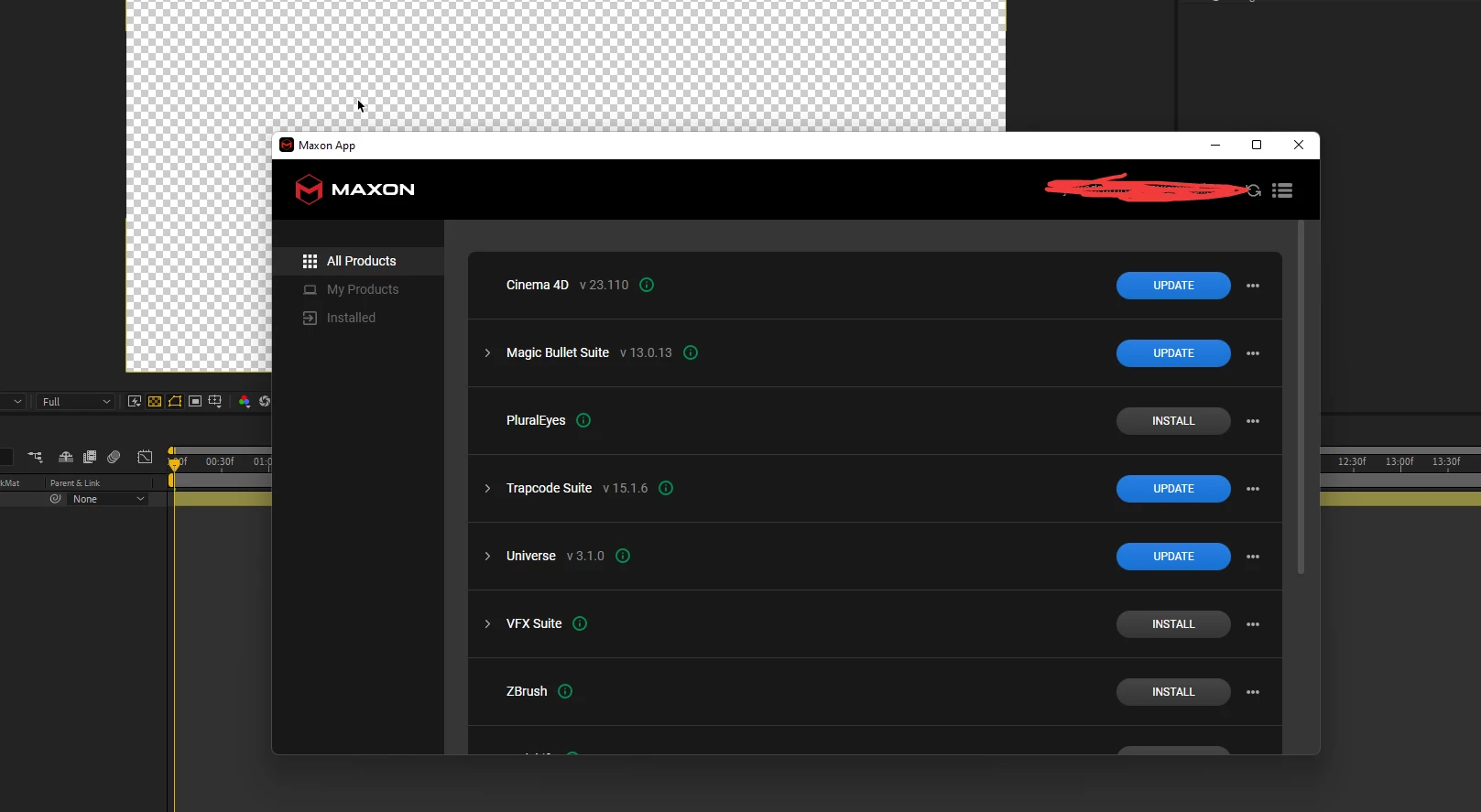Show info for PluralEyes
This screenshot has height=812, width=1481.
(583, 420)
